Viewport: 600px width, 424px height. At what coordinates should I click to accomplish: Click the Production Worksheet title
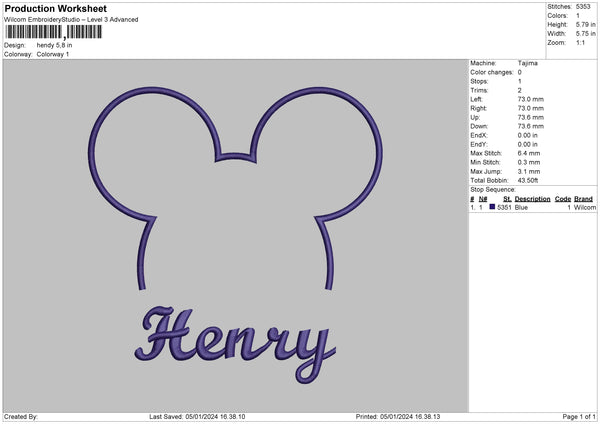coord(56,9)
